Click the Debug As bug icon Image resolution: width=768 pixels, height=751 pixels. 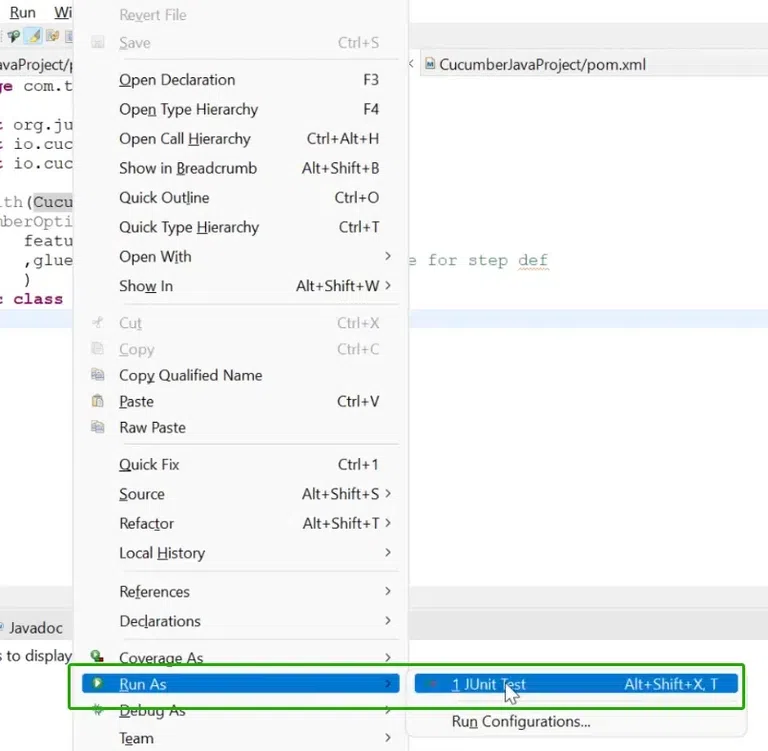coord(98,709)
